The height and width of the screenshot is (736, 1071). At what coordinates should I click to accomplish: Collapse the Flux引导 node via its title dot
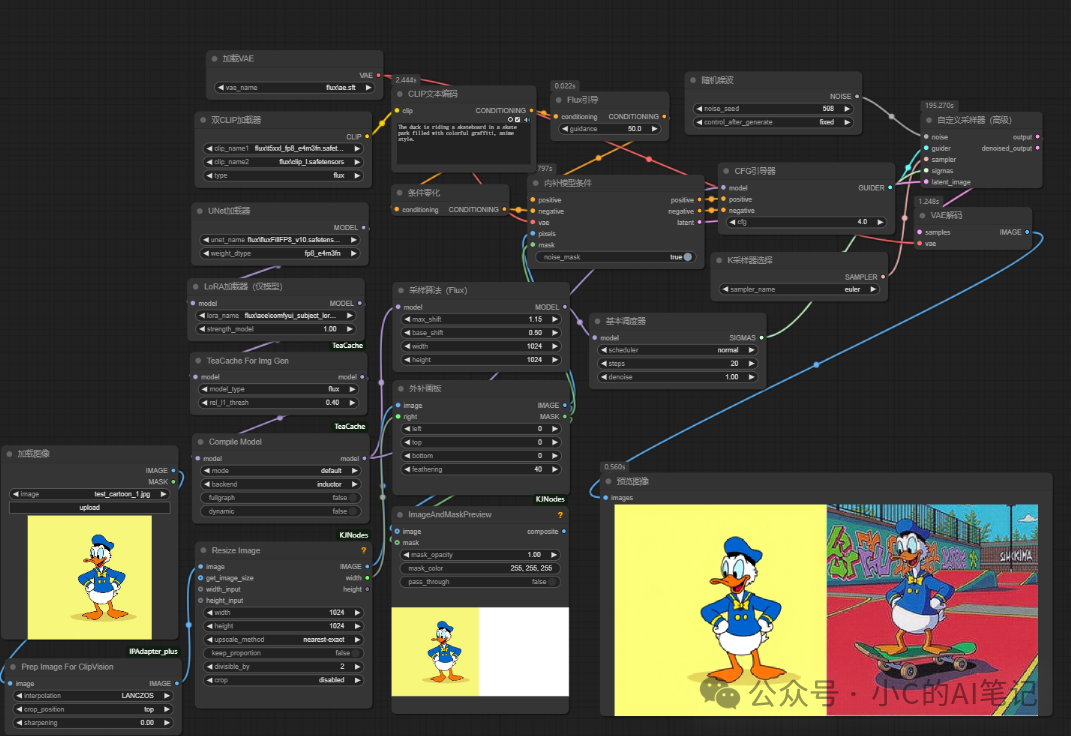(x=559, y=100)
